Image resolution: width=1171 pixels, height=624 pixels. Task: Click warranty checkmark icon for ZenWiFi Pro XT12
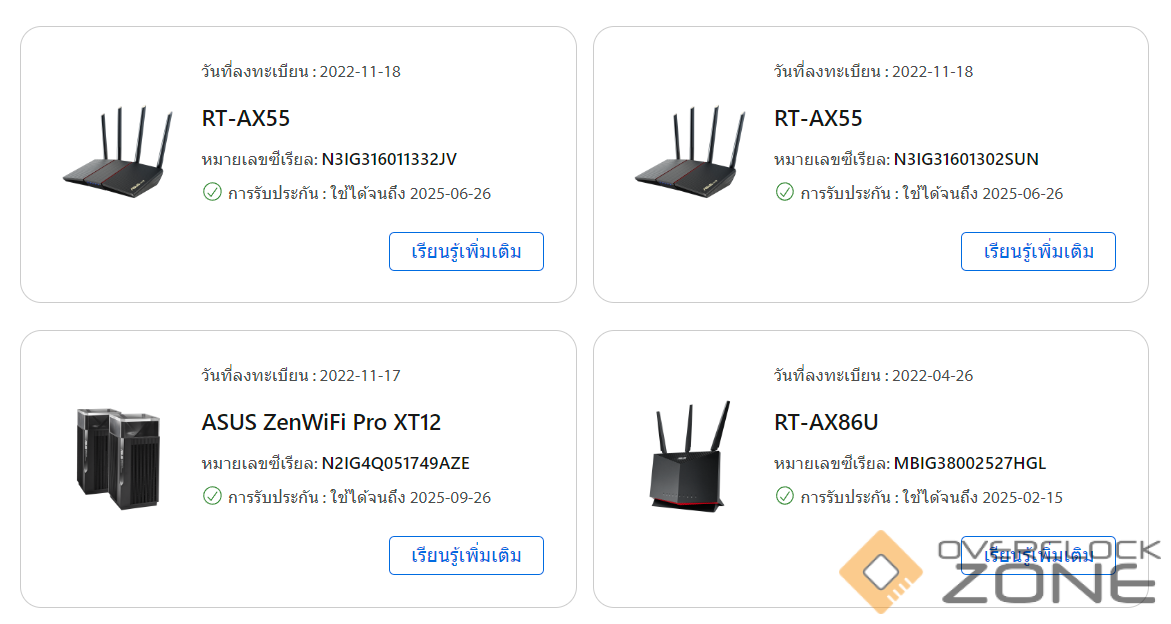point(212,496)
